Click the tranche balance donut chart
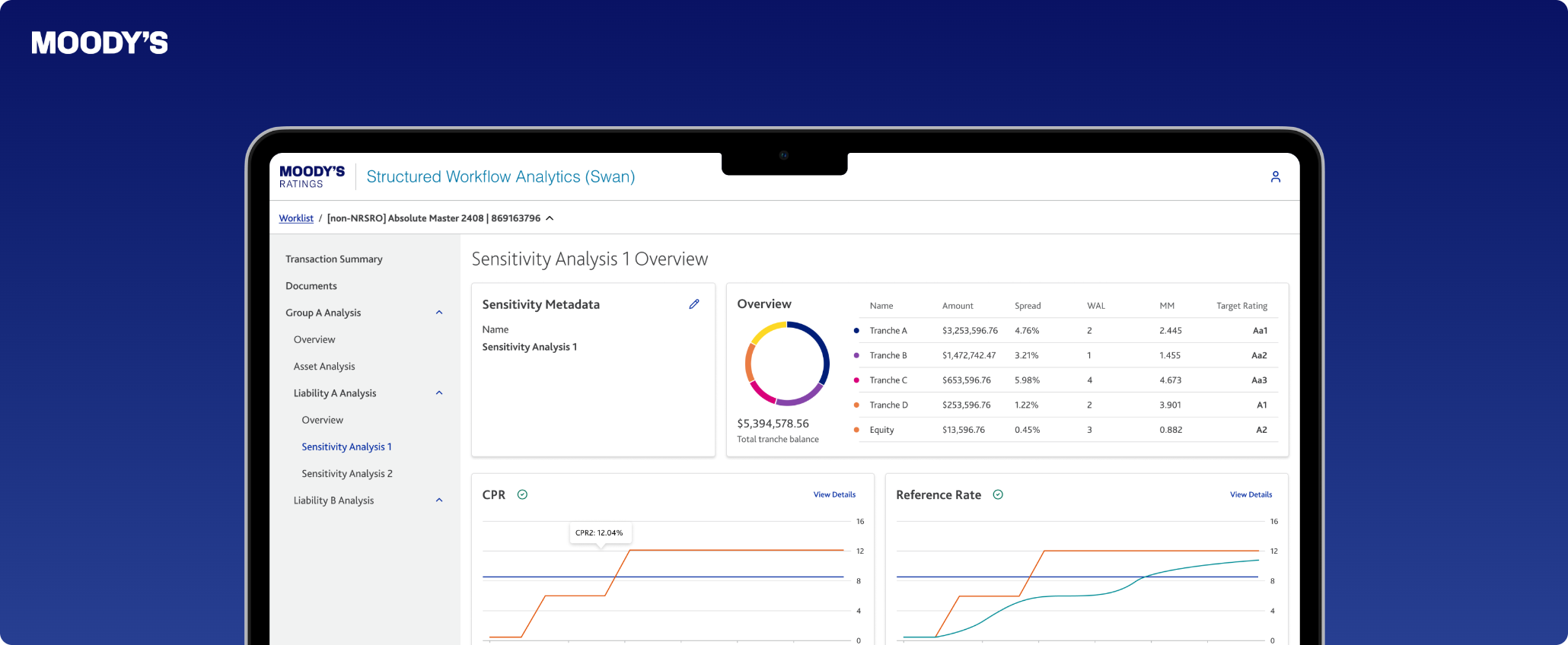The image size is (1568, 645). point(787,364)
